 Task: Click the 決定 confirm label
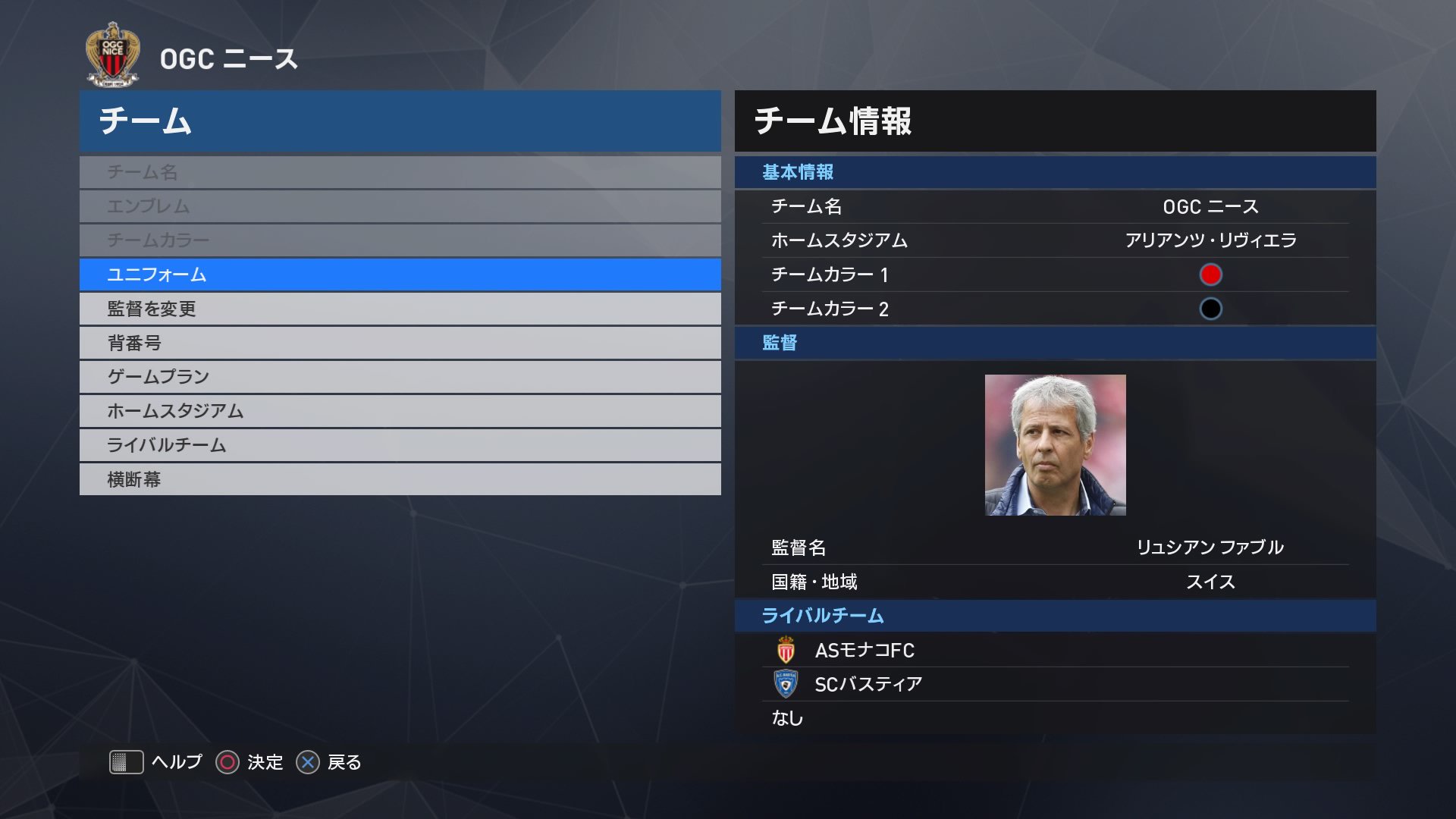(265, 762)
